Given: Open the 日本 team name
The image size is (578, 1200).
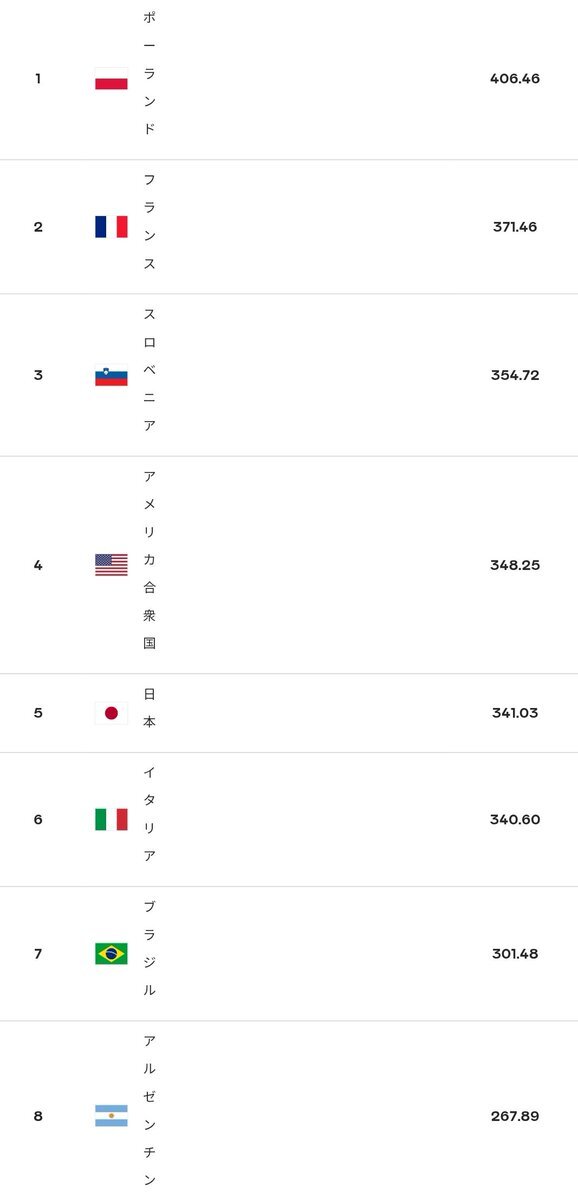Looking at the screenshot, I should 149,708.
